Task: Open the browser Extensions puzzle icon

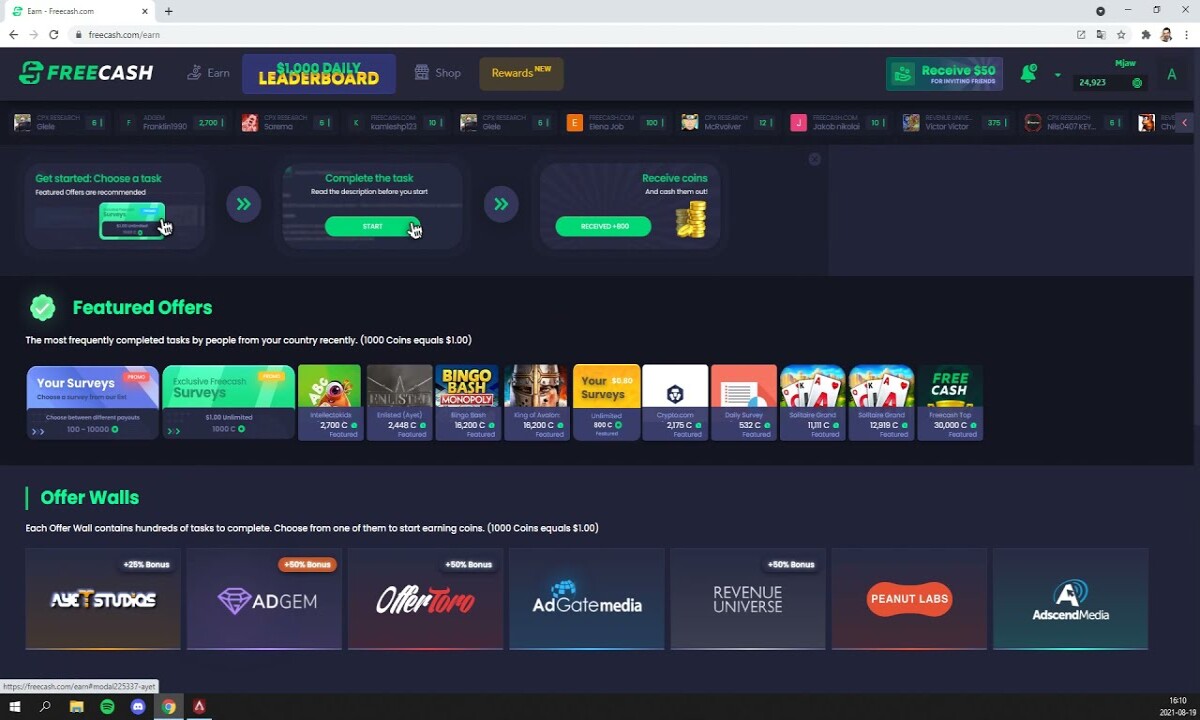Action: click(x=1146, y=34)
